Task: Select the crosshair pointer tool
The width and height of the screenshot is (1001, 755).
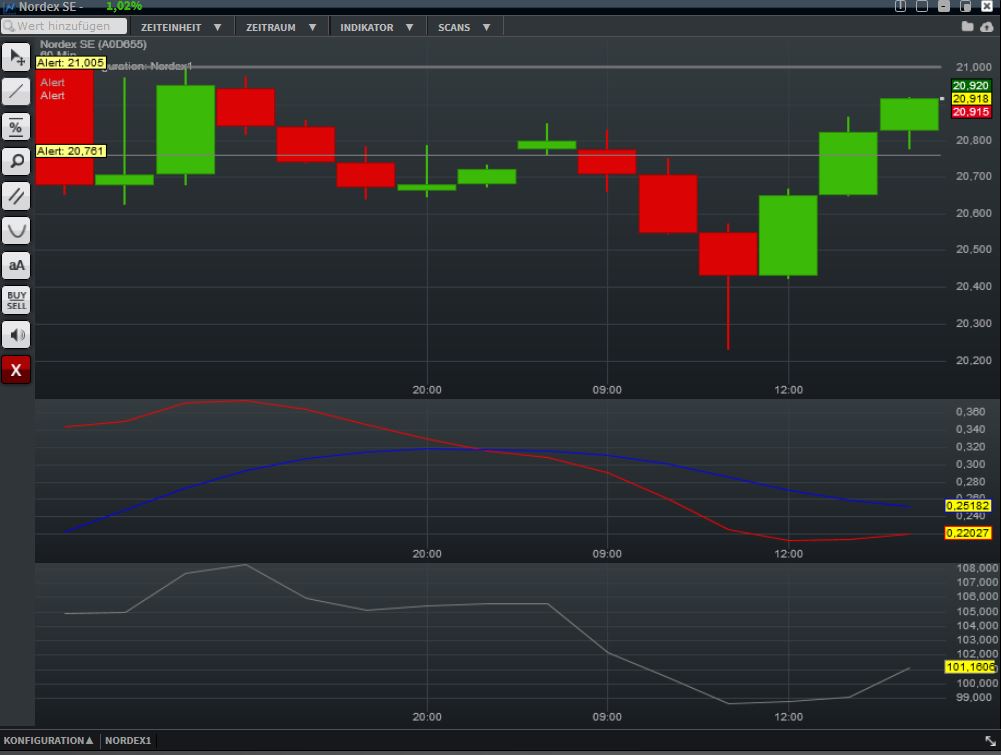Action: click(x=15, y=57)
